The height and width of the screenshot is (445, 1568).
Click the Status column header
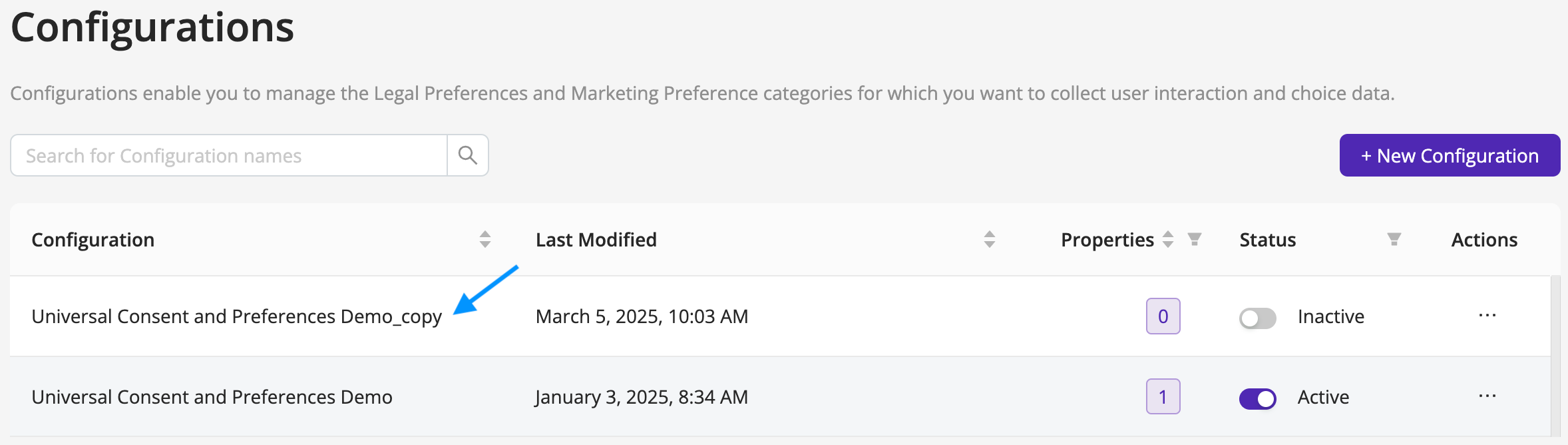coord(1268,240)
